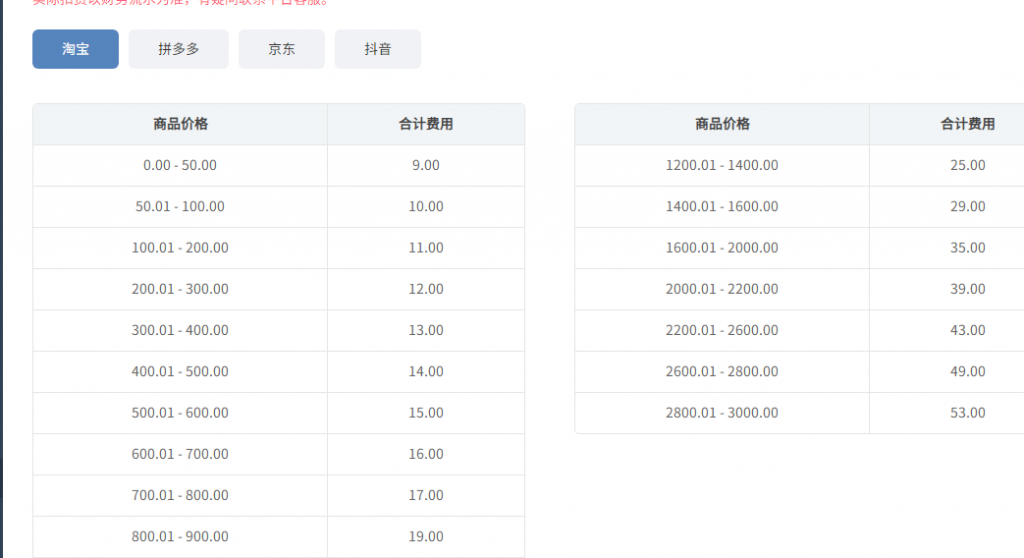The image size is (1024, 558).
Task: Select the 2800.01 - 3000.00 price cell
Action: point(722,413)
